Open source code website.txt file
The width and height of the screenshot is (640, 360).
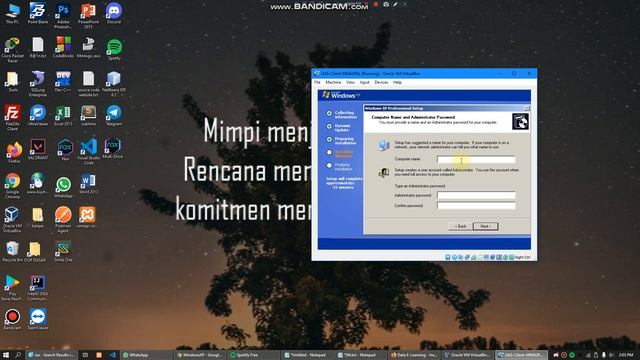click(x=89, y=84)
